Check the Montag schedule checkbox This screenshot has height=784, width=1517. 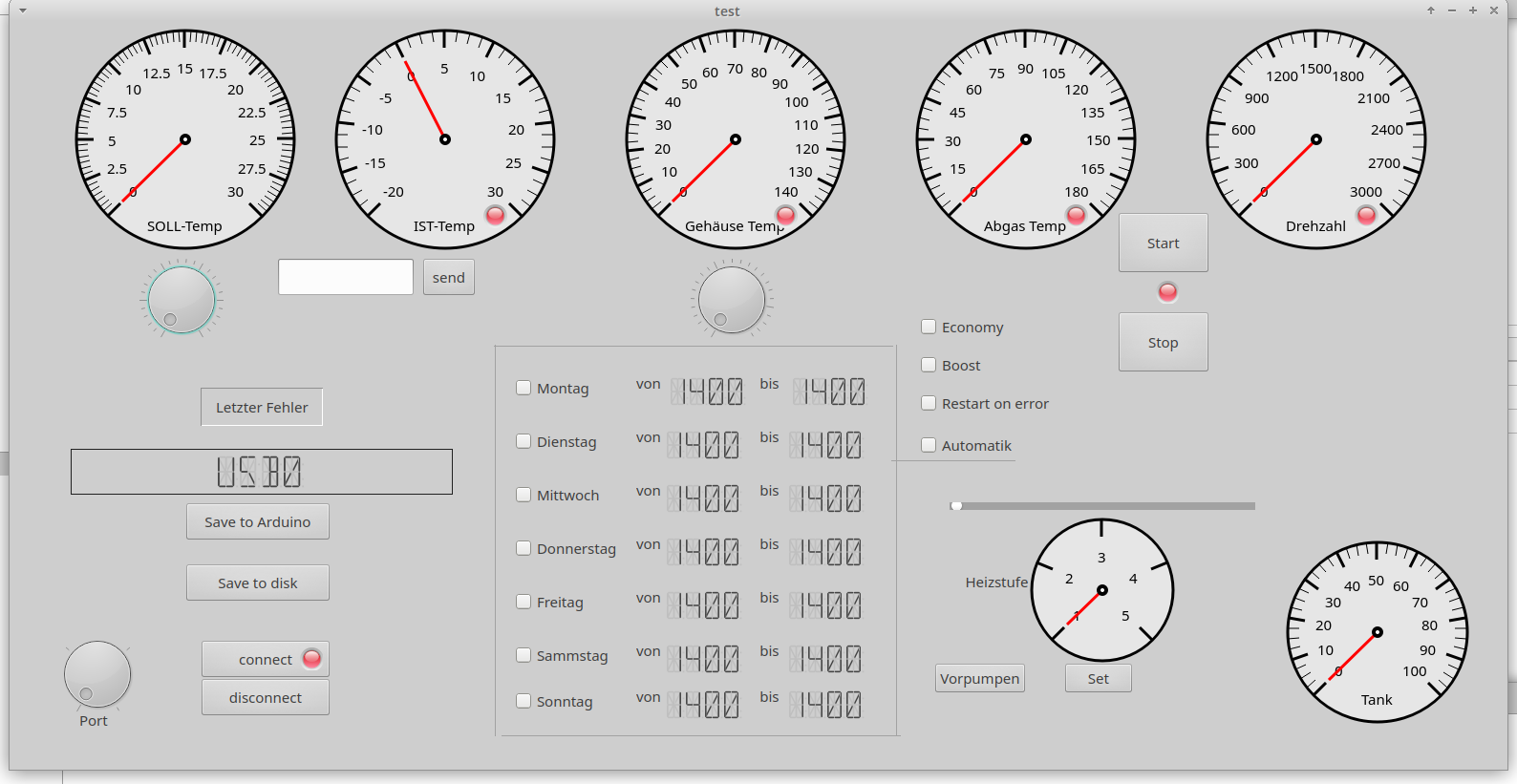(523, 388)
